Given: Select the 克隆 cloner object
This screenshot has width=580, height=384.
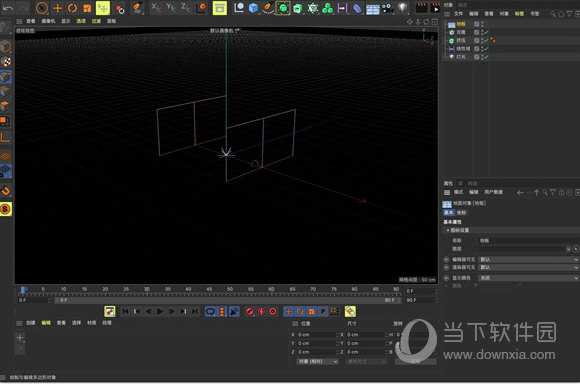Looking at the screenshot, I should pyautogui.click(x=461, y=32).
